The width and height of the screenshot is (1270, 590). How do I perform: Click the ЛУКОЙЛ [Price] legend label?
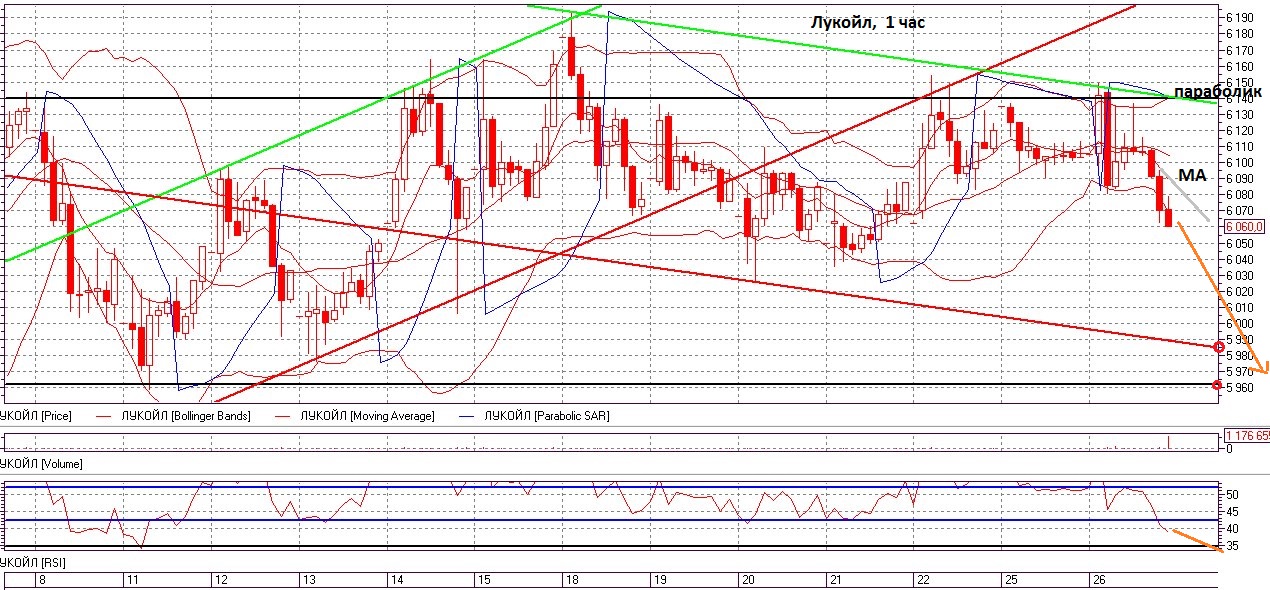click(36, 415)
